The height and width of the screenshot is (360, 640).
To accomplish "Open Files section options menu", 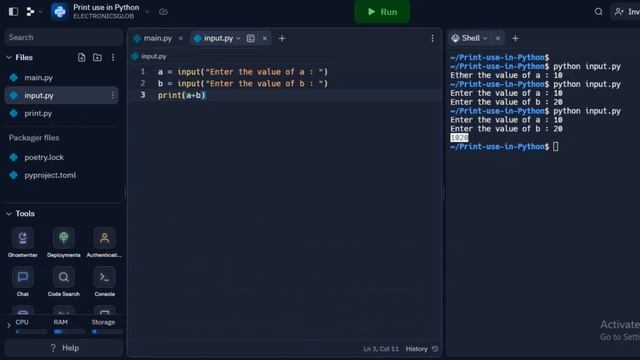I will 113,58.
